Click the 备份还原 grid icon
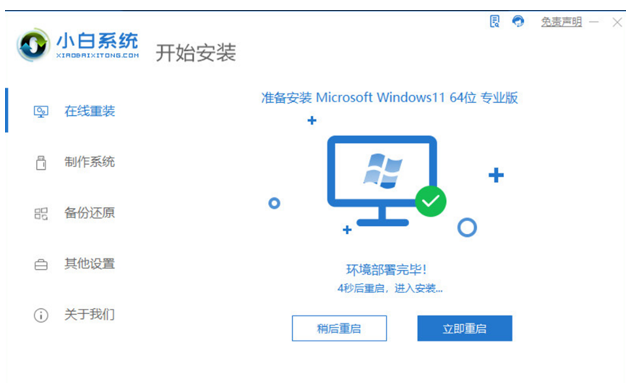The image size is (635, 383). point(41,213)
